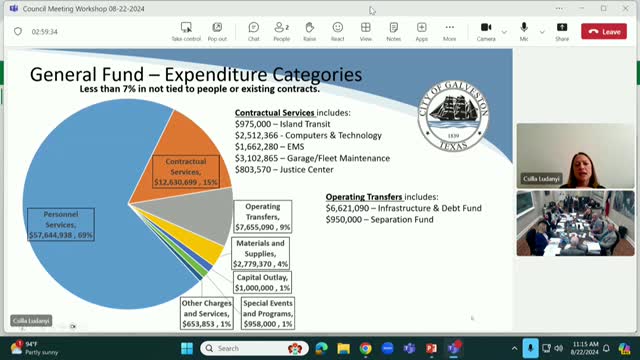Viewport: 640px width, 360px height.
Task: Click Special Events and Programs label
Action: coord(268,313)
